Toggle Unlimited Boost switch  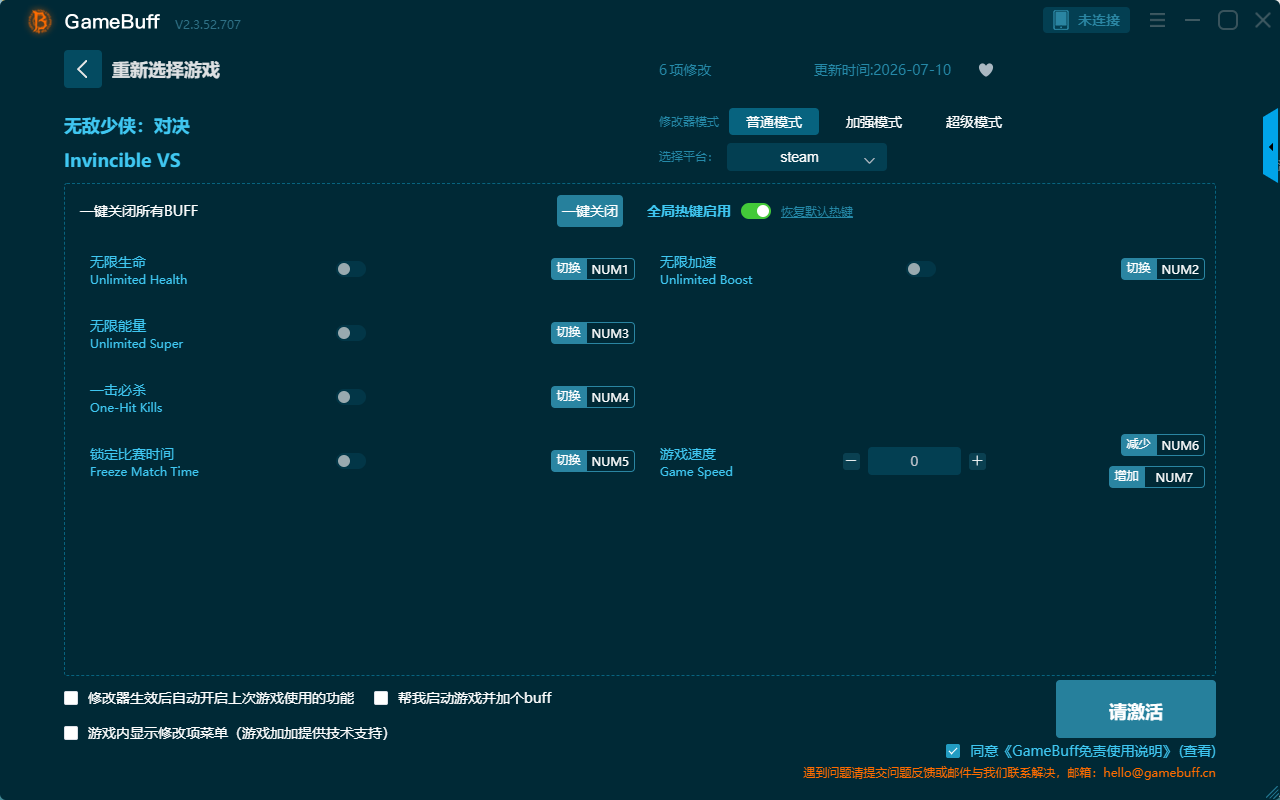pos(921,269)
